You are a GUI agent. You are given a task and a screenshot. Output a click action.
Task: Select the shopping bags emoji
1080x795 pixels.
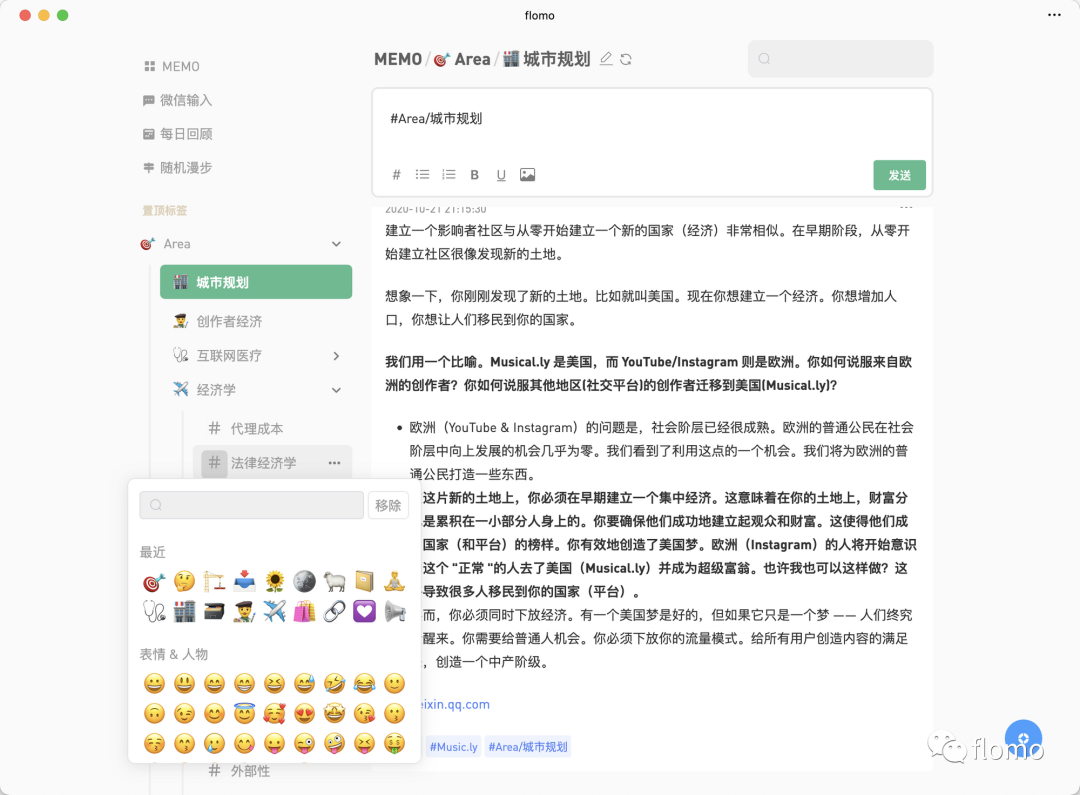[304, 612]
